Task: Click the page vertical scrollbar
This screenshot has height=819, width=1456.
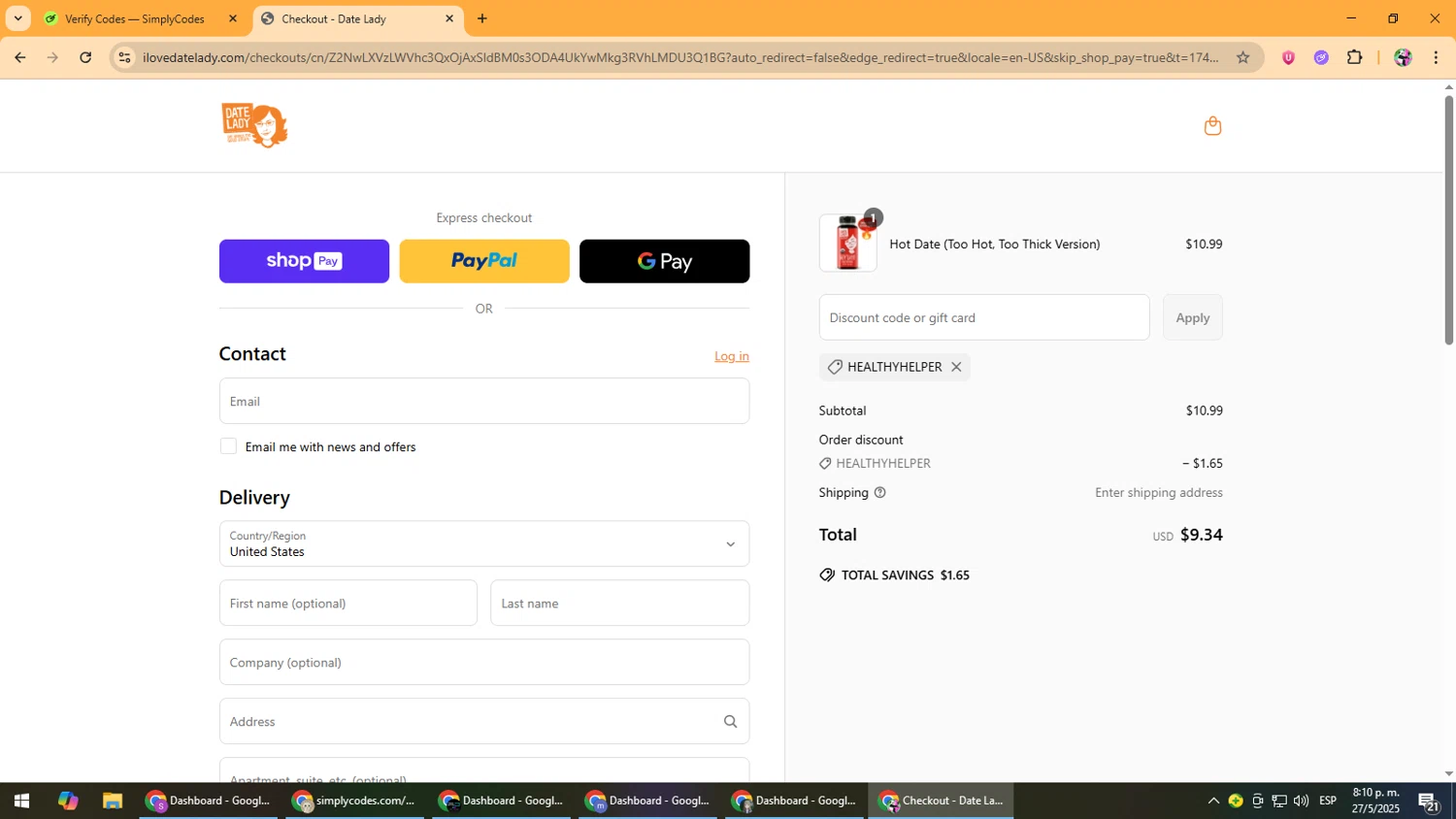Action: (x=1449, y=218)
